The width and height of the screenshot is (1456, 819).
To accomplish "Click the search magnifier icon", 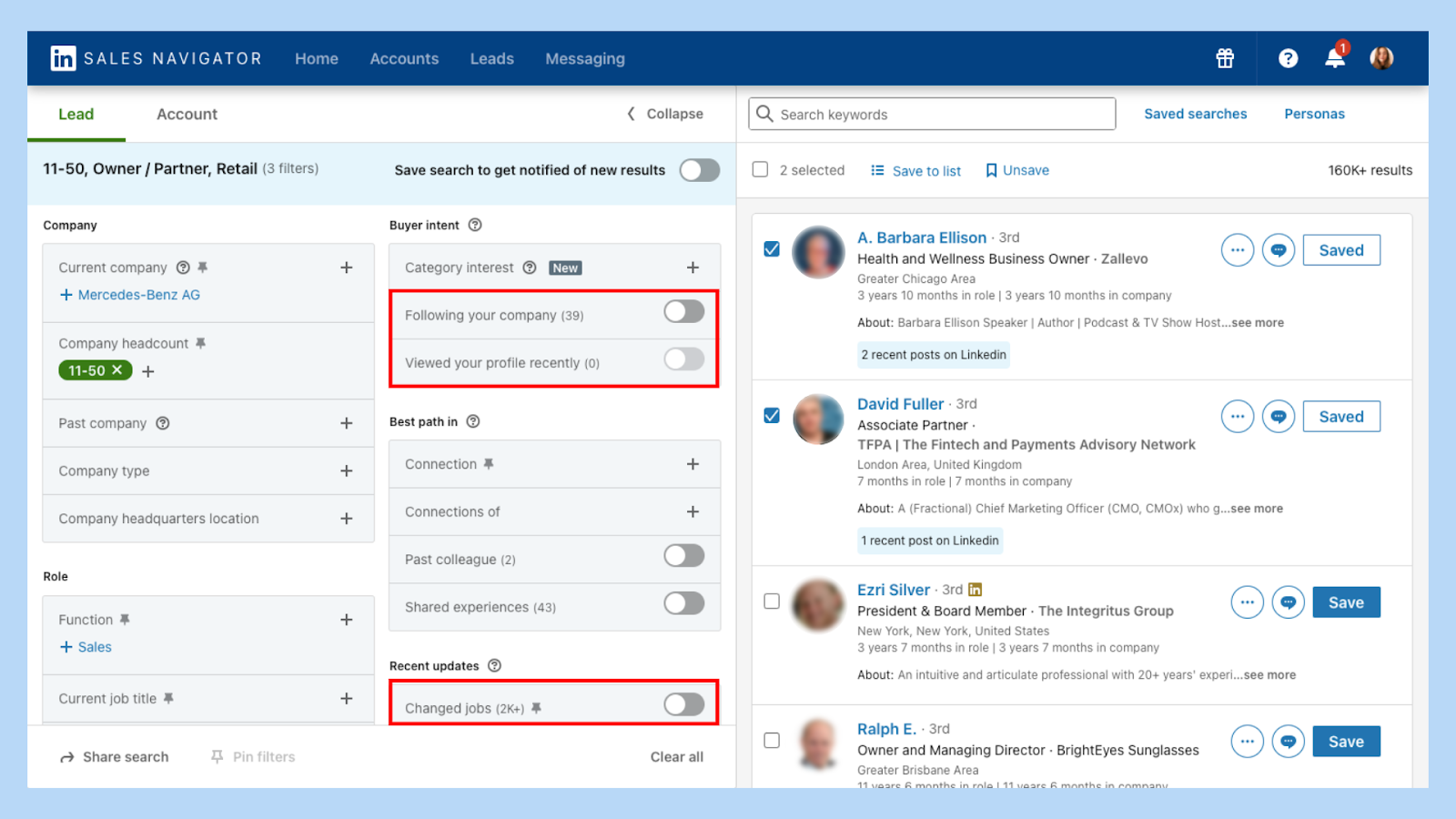I will [x=765, y=114].
